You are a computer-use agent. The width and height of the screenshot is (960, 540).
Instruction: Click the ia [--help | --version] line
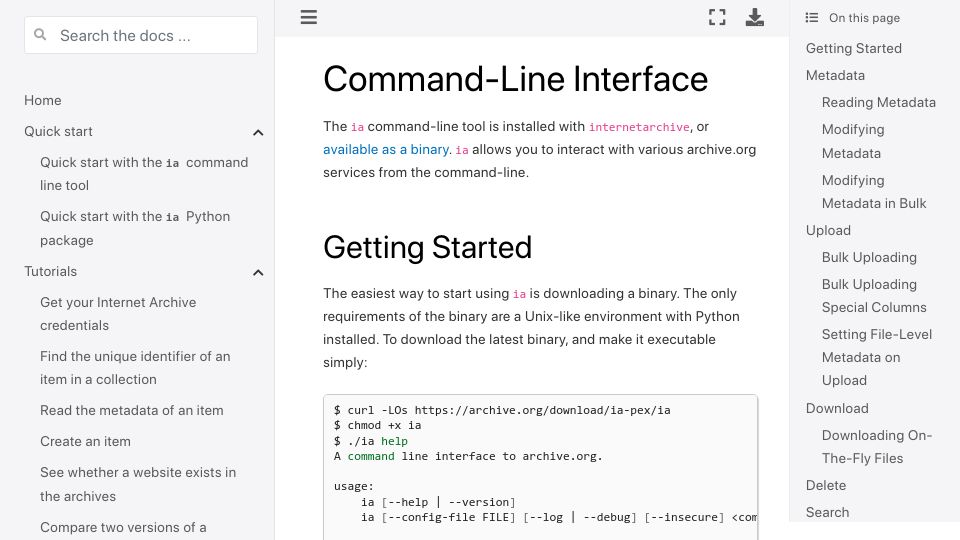pyautogui.click(x=438, y=502)
